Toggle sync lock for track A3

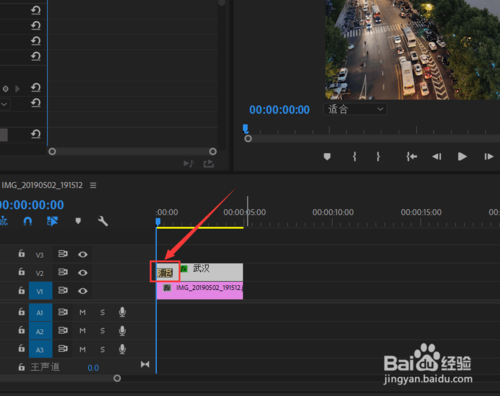click(63, 349)
